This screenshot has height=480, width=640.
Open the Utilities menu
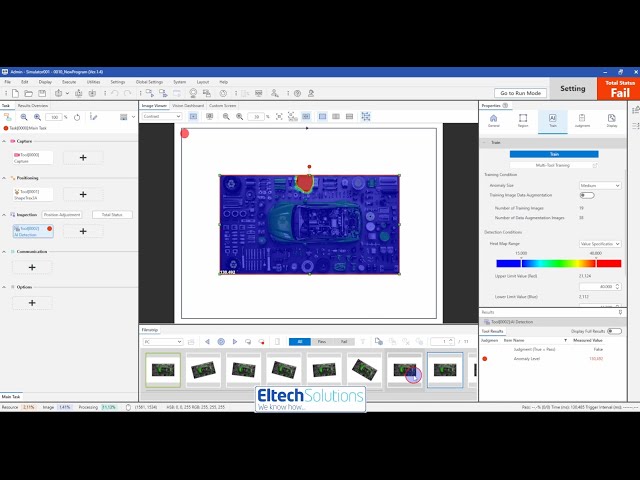click(93, 82)
